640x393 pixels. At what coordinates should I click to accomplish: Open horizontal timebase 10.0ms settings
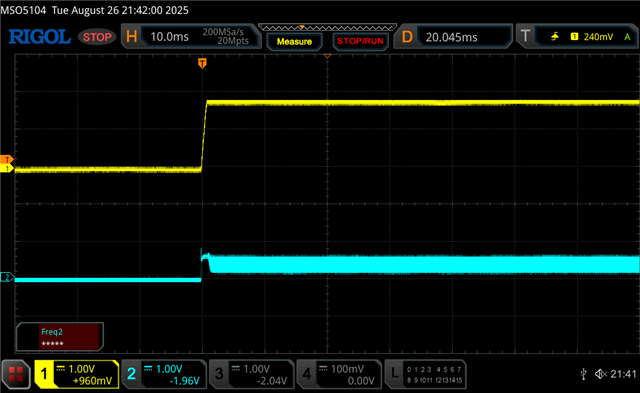pyautogui.click(x=191, y=37)
